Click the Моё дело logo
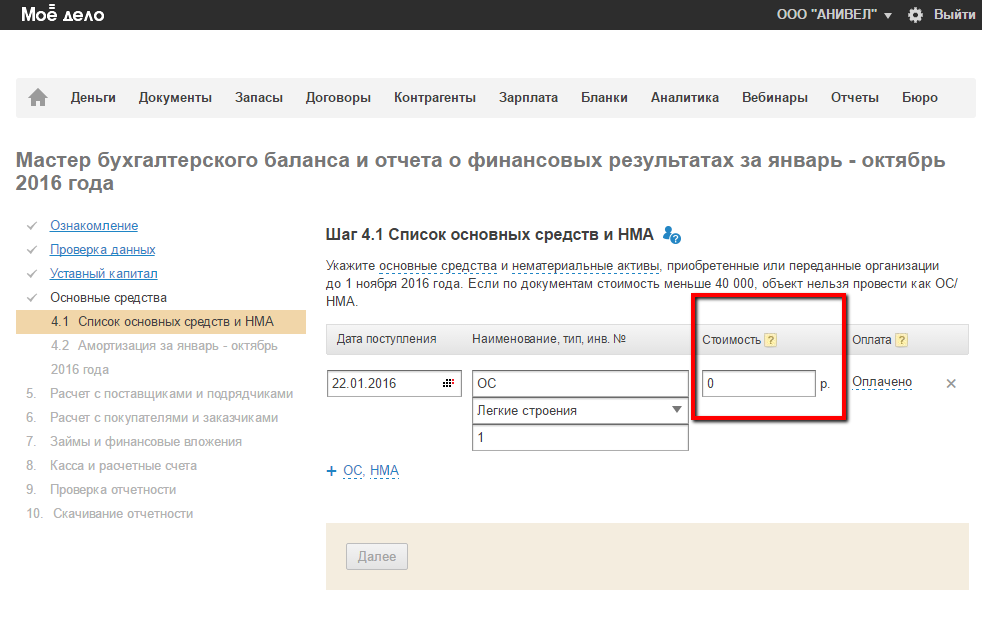The height and width of the screenshot is (632, 982). pos(62,15)
